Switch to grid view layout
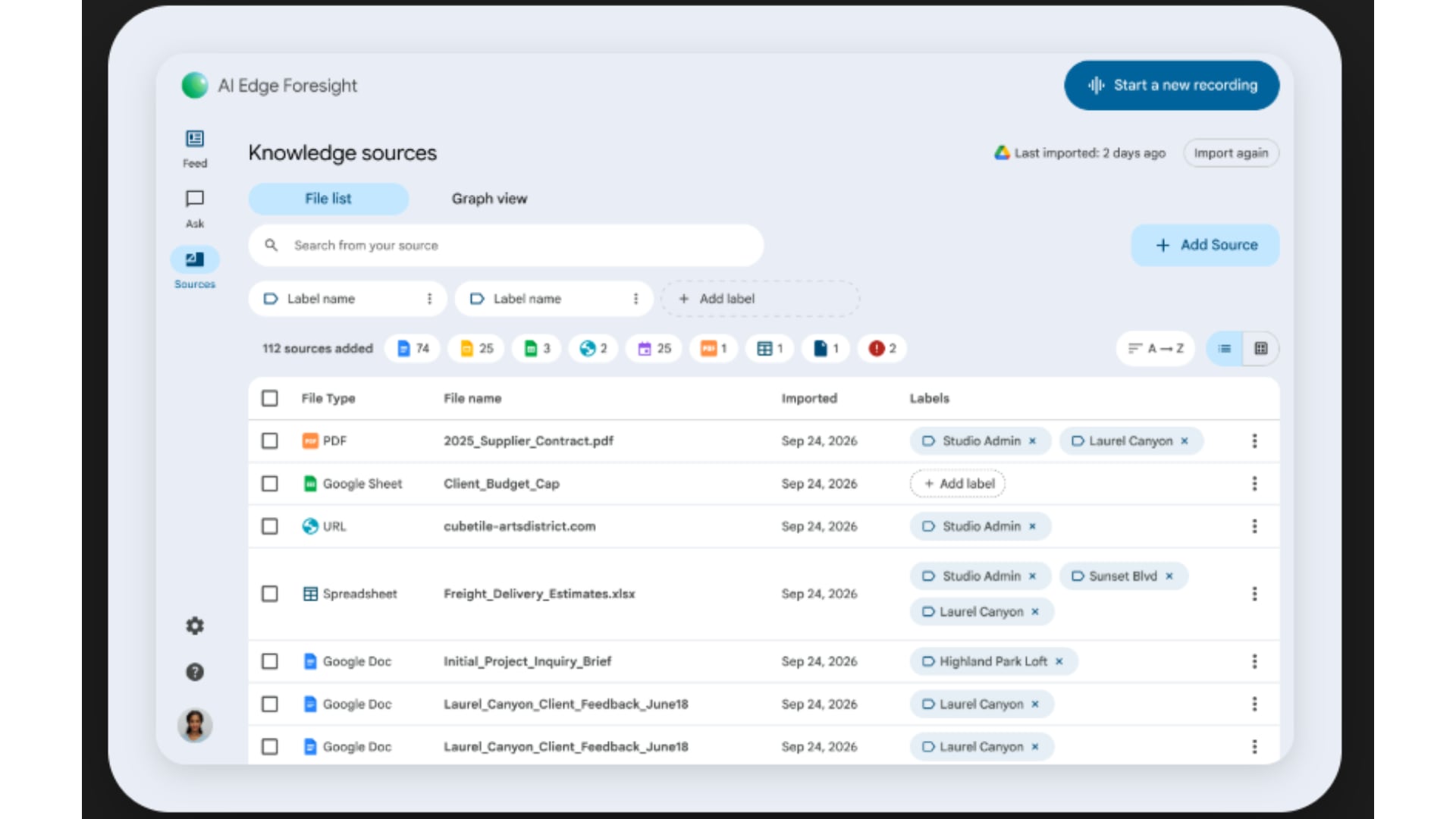The height and width of the screenshot is (819, 1456). pyautogui.click(x=1261, y=348)
